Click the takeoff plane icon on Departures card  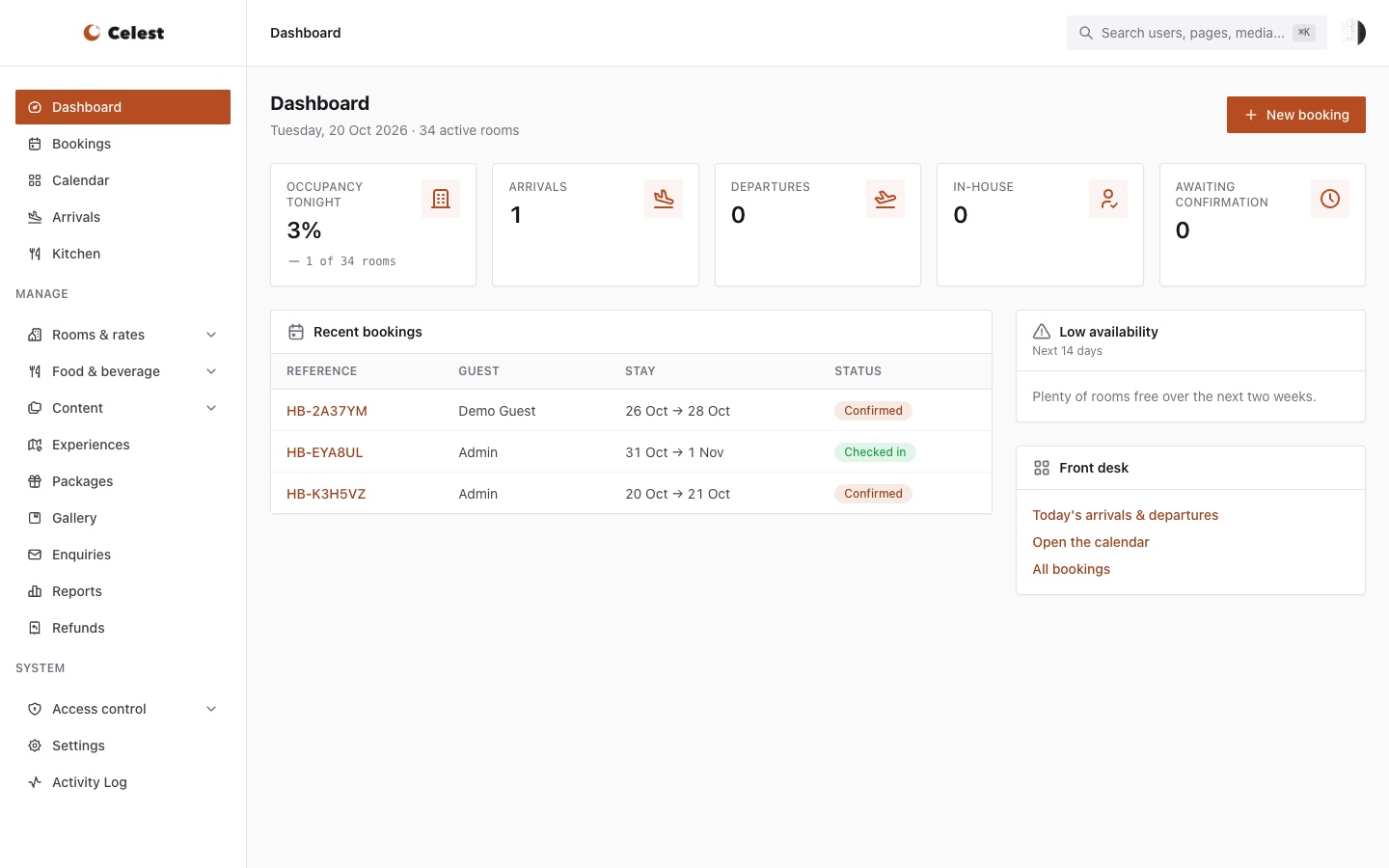coord(885,199)
